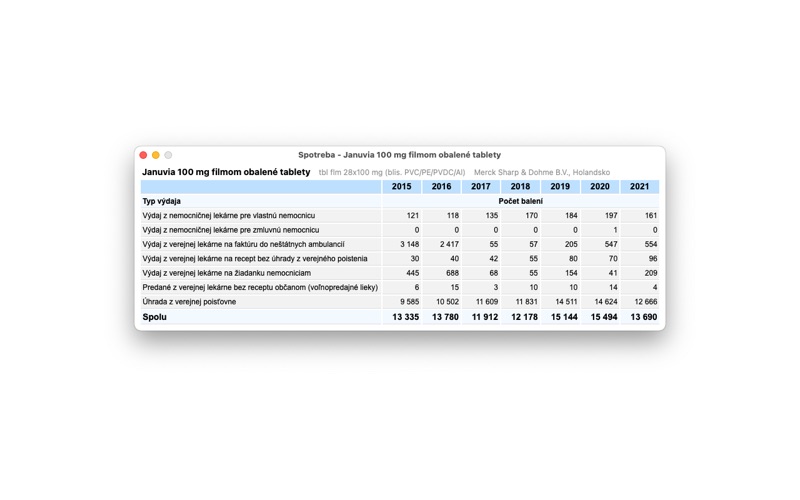Click cell value 197 in 2020 column
The height and width of the screenshot is (500, 800).
(x=611, y=216)
